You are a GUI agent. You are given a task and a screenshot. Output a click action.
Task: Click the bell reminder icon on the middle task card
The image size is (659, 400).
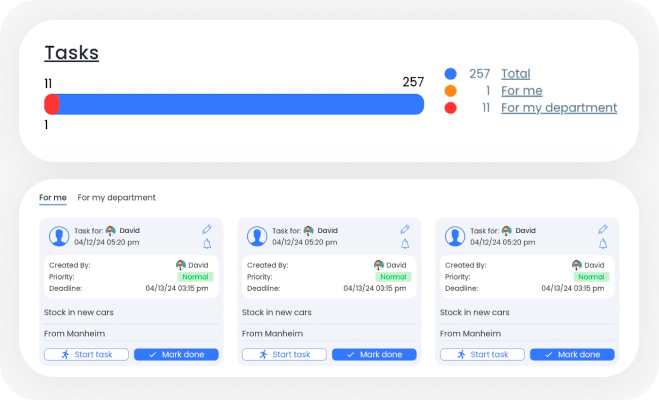[405, 244]
